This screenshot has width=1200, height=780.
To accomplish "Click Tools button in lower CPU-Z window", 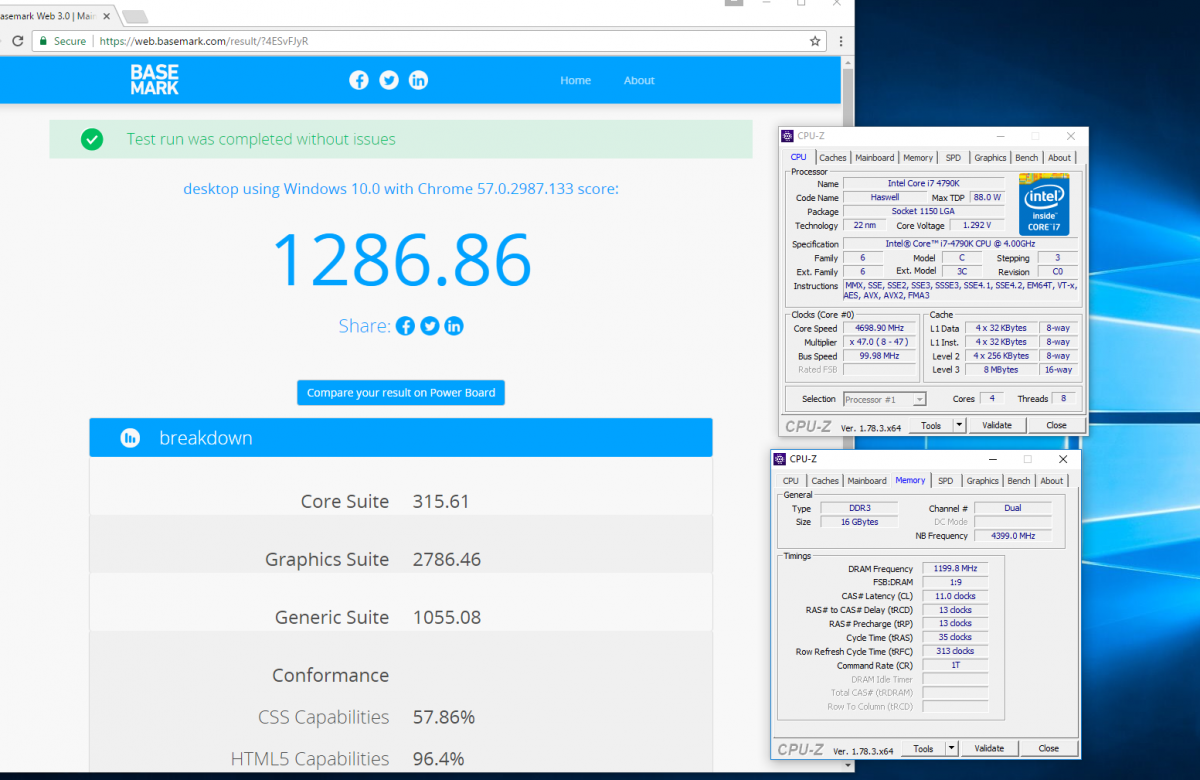I will (923, 748).
